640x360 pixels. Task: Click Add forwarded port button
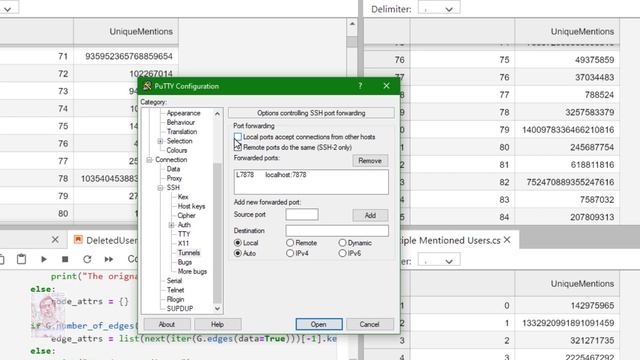(370, 215)
